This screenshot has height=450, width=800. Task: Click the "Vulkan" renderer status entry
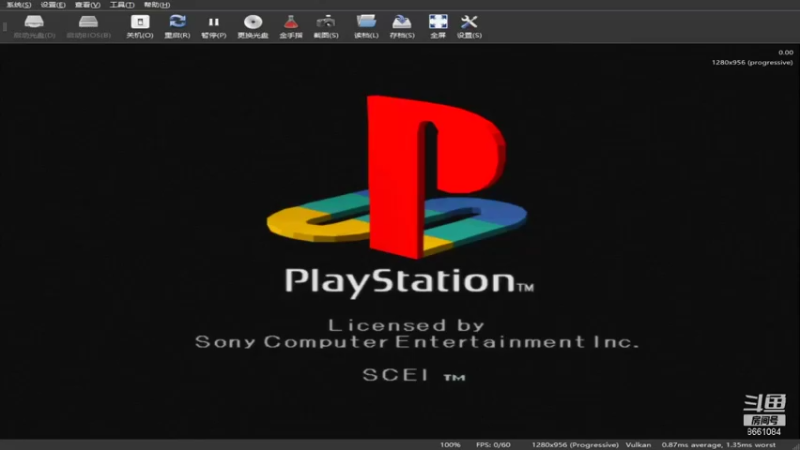click(638, 445)
